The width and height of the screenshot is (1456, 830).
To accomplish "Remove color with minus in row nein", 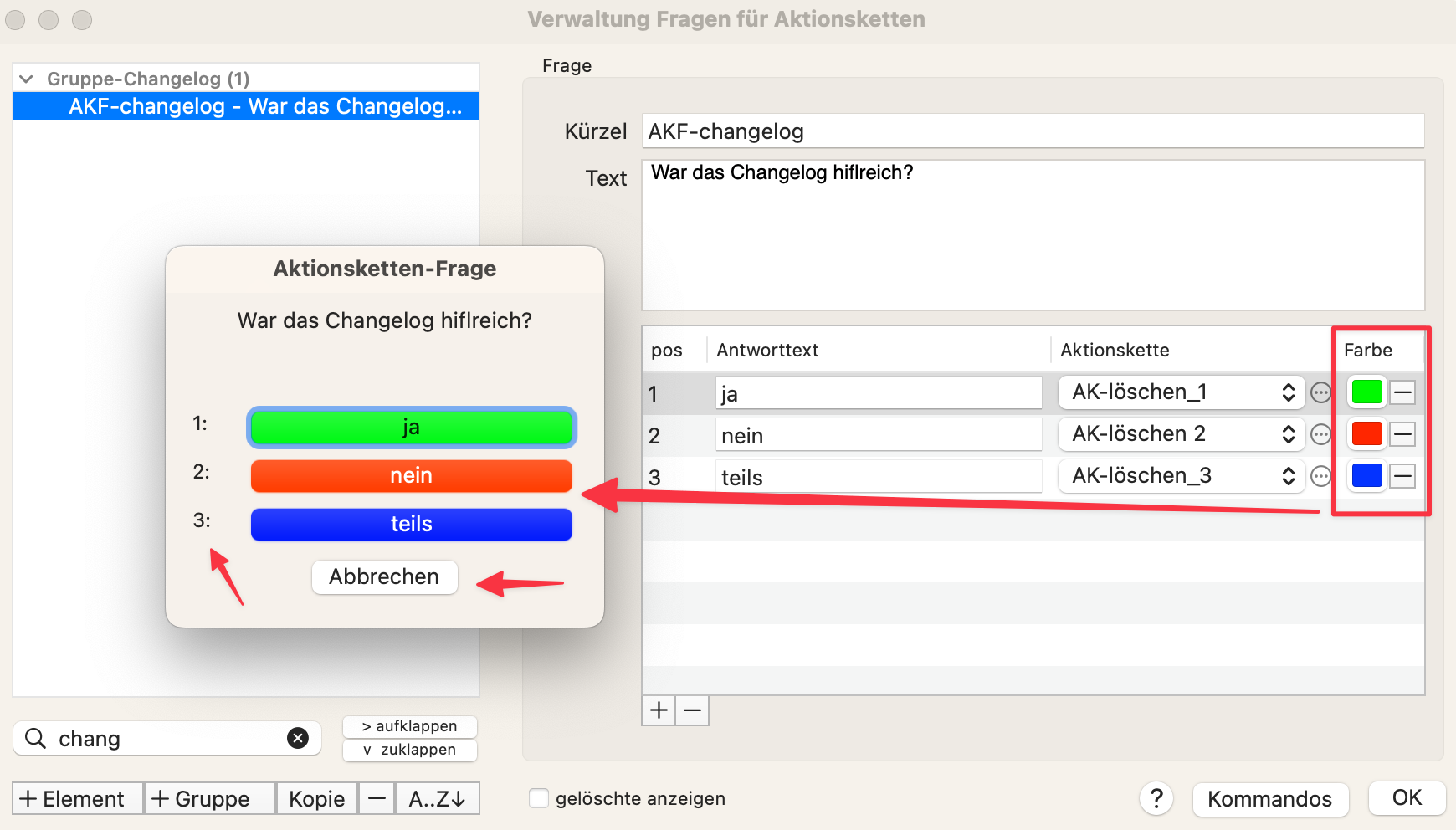I will tap(1403, 433).
